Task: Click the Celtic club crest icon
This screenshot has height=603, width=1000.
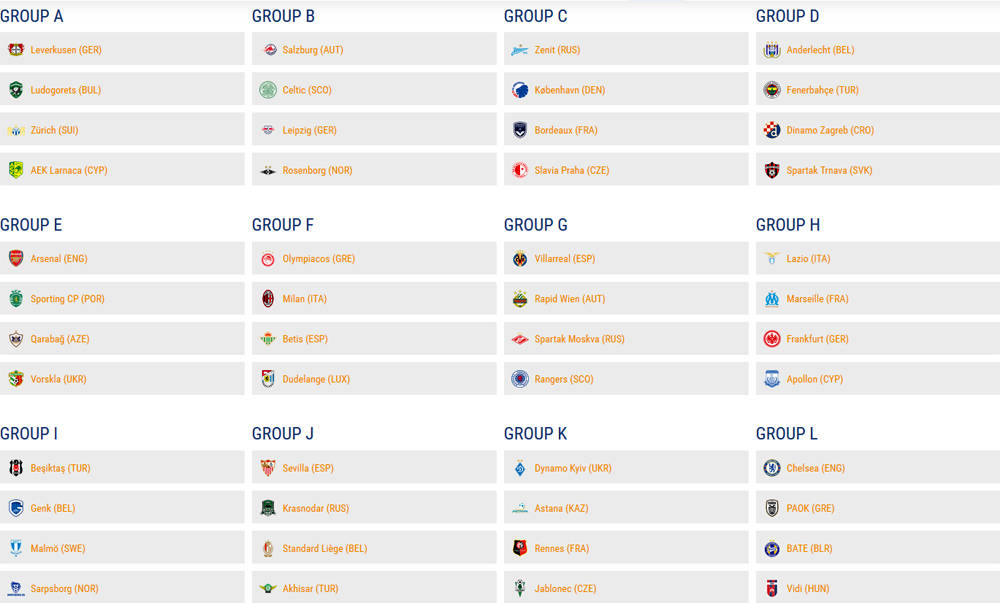Action: click(268, 90)
